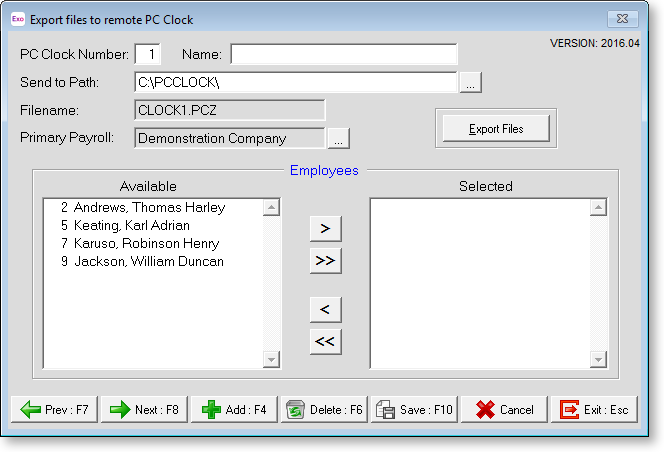This screenshot has width=664, height=452.
Task: Click the Exo app icon in title bar
Action: click(17, 19)
